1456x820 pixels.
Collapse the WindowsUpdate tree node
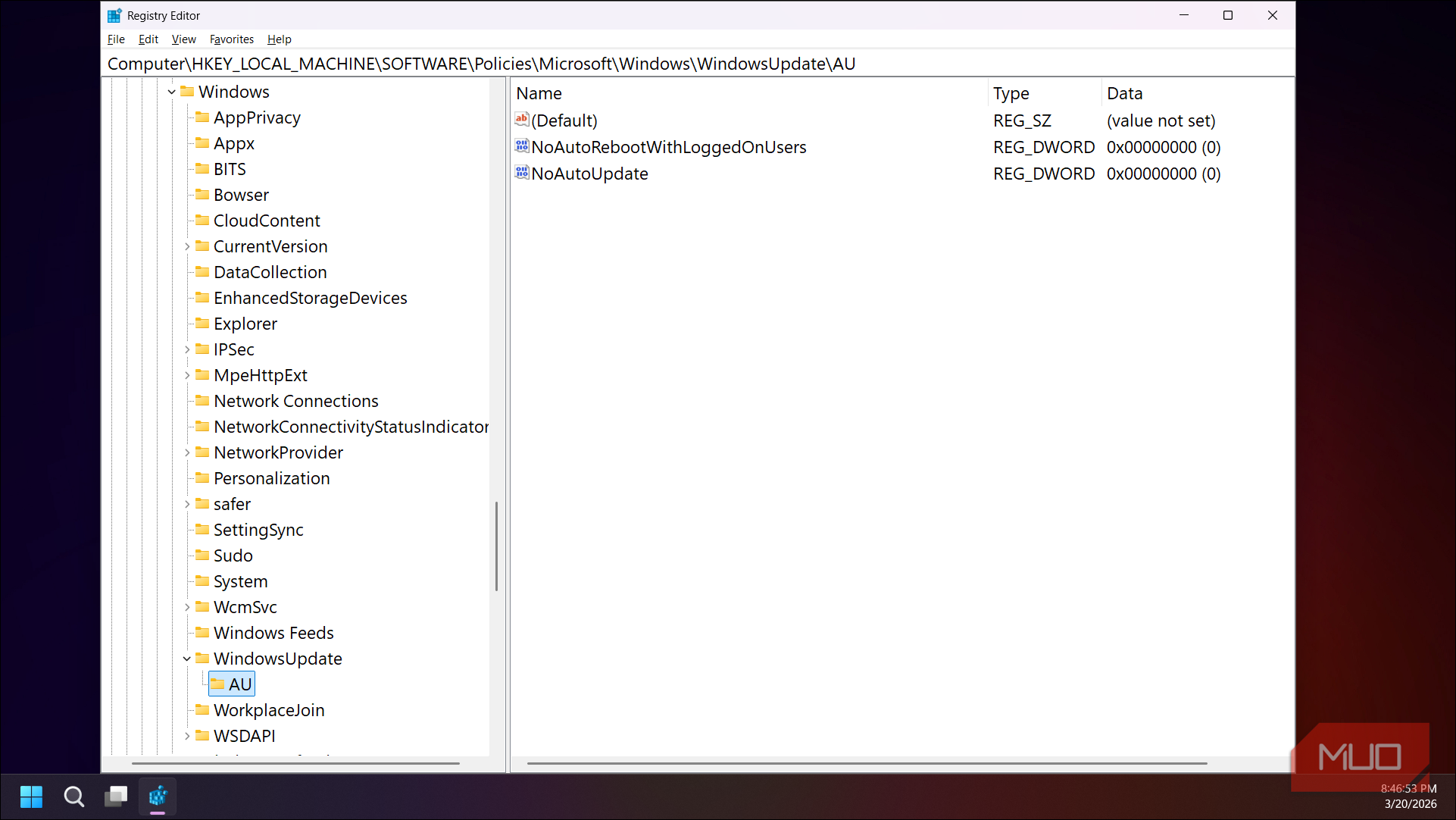(187, 659)
